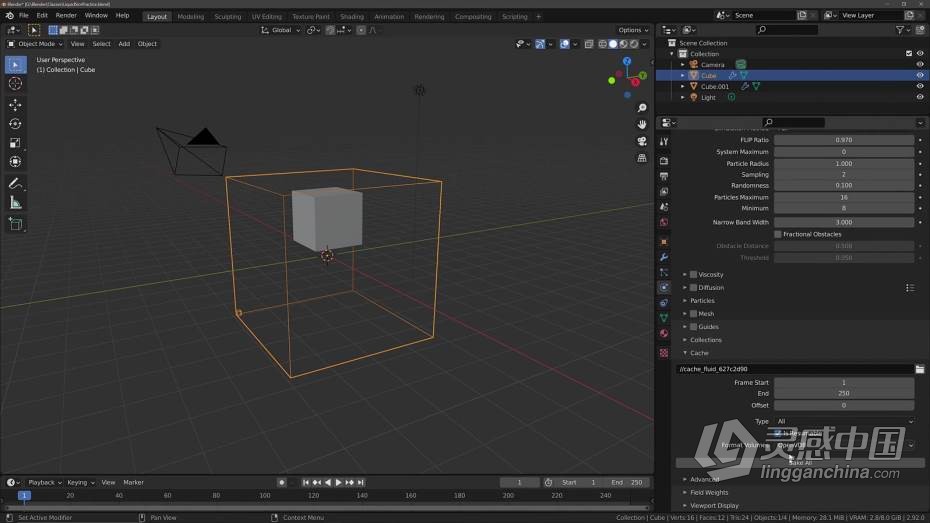930x523 pixels.
Task: Adjust Narrow Band Width slider
Action: (x=844, y=222)
